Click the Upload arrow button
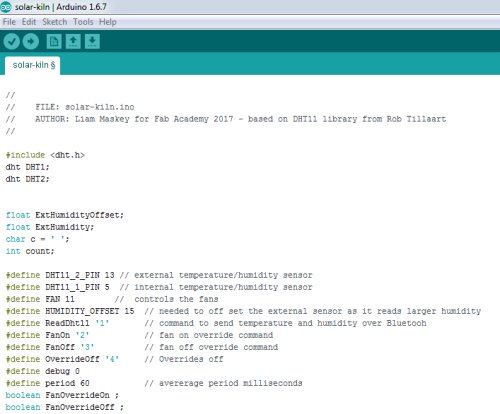 pos(31,42)
